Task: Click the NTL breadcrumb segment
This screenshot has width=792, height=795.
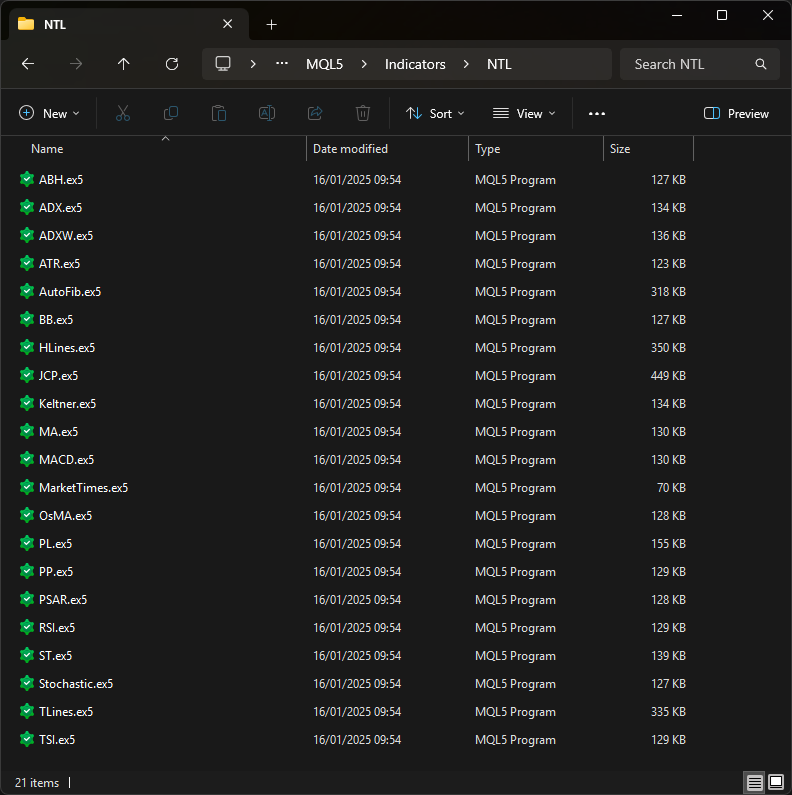Action: pos(499,64)
